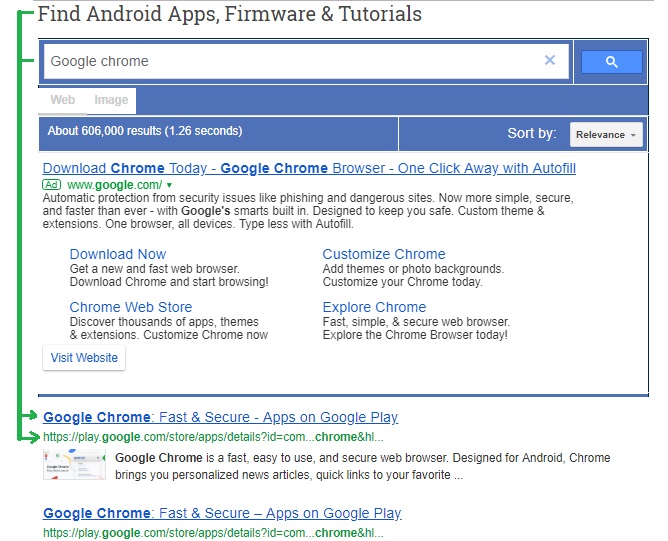Click the Ad badge next to www.google.com
This screenshot has height=541, width=668.
coord(52,184)
